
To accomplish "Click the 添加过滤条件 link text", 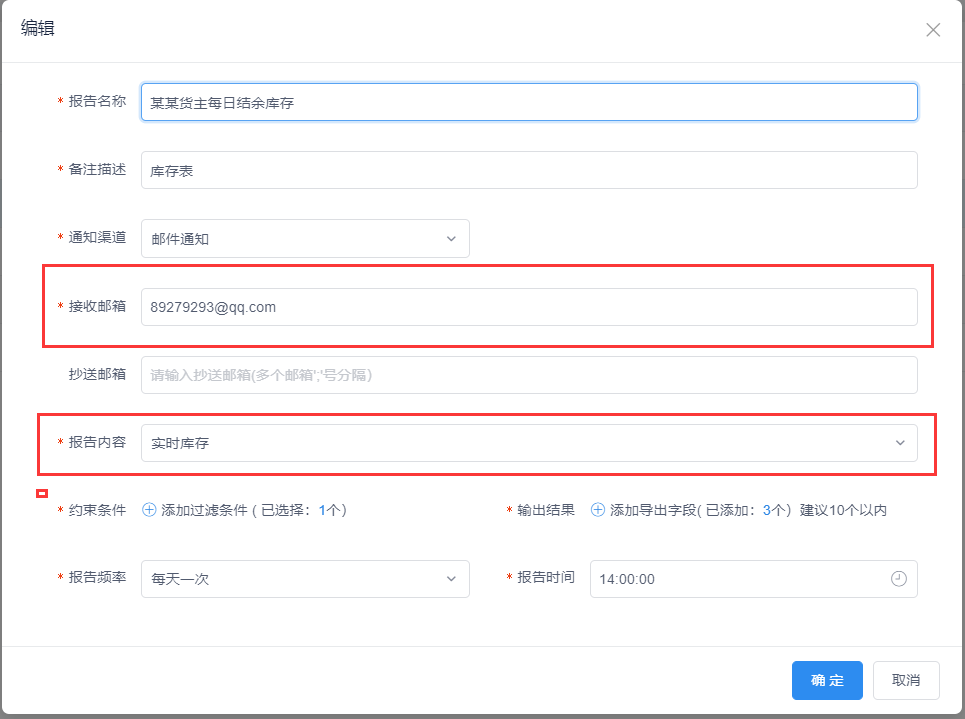I will [x=204, y=510].
